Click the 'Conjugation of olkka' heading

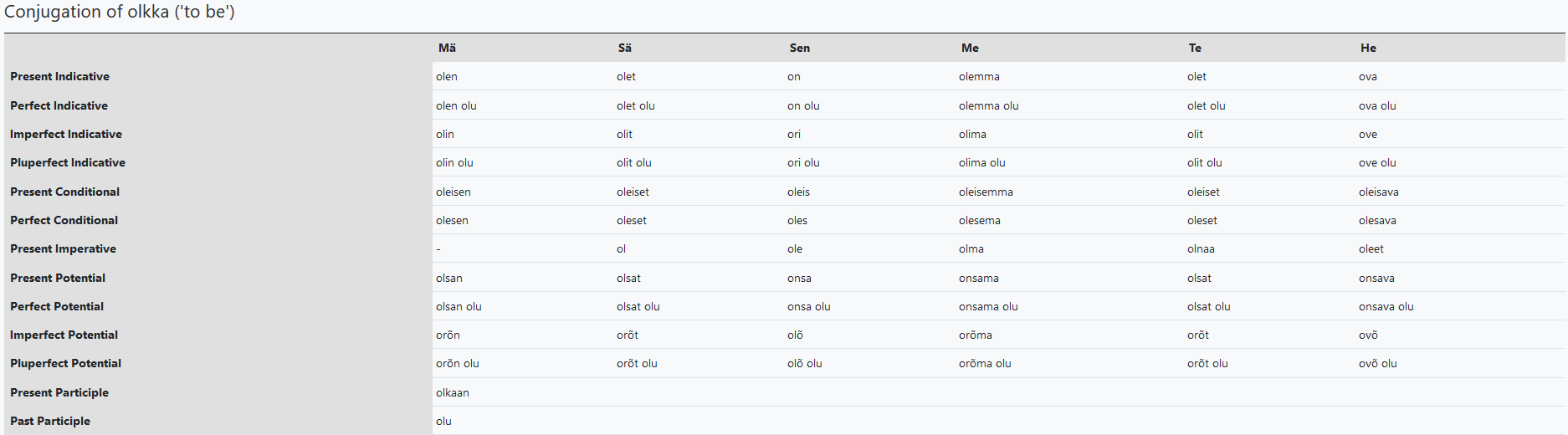pos(120,13)
